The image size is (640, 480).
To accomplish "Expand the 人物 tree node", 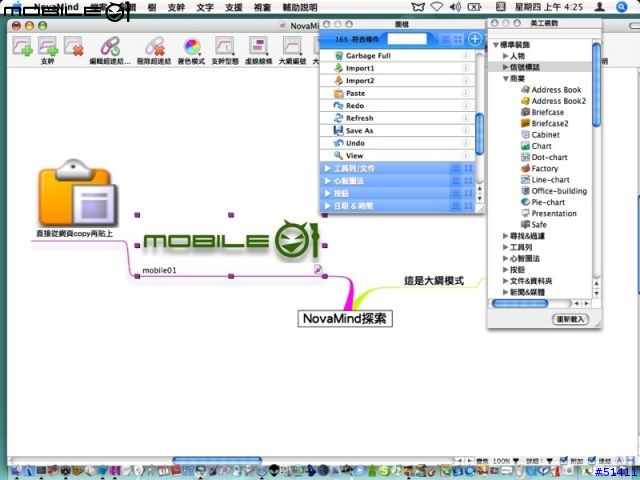I will [506, 56].
